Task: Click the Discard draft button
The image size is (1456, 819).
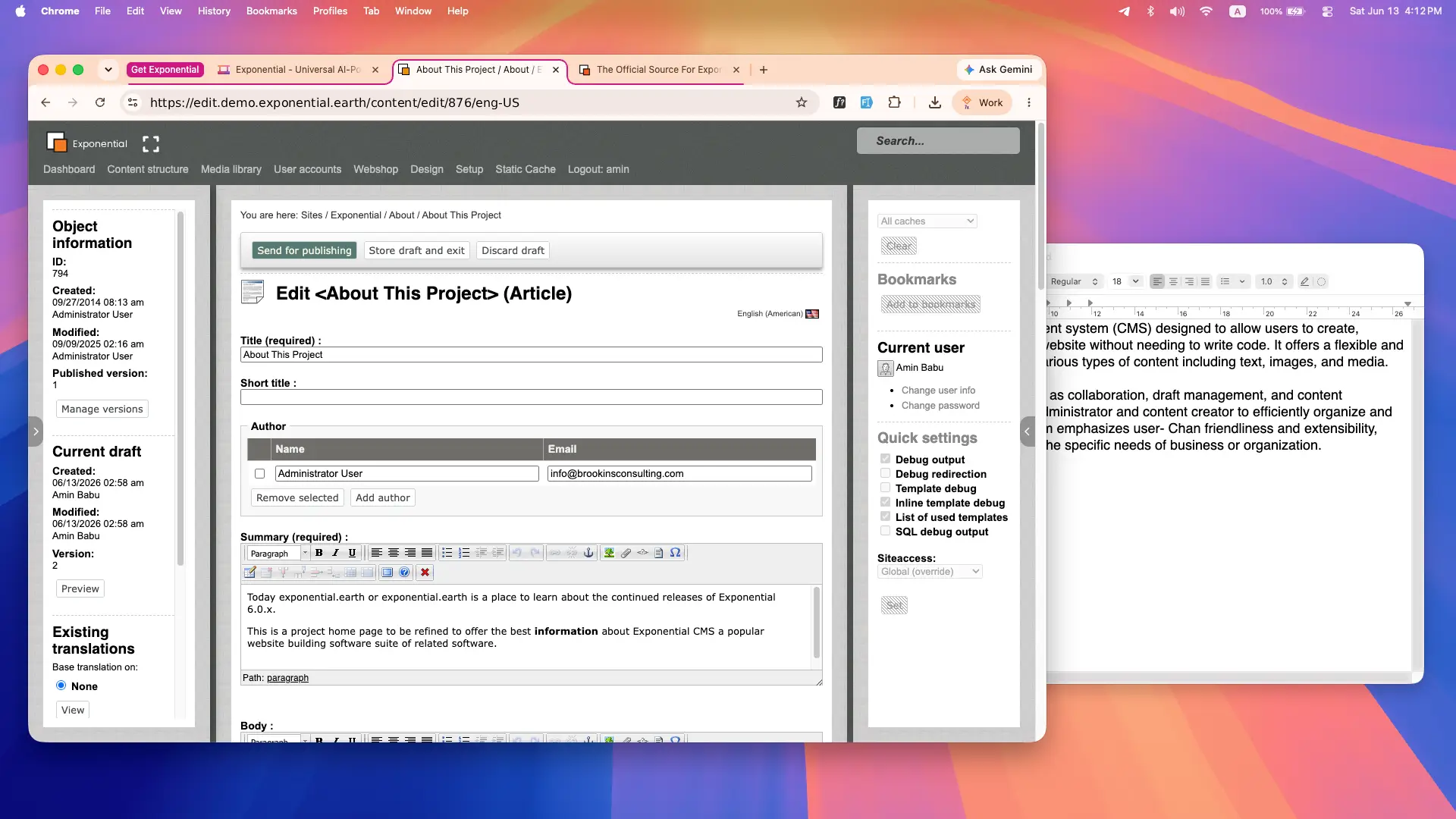Action: coord(513,251)
